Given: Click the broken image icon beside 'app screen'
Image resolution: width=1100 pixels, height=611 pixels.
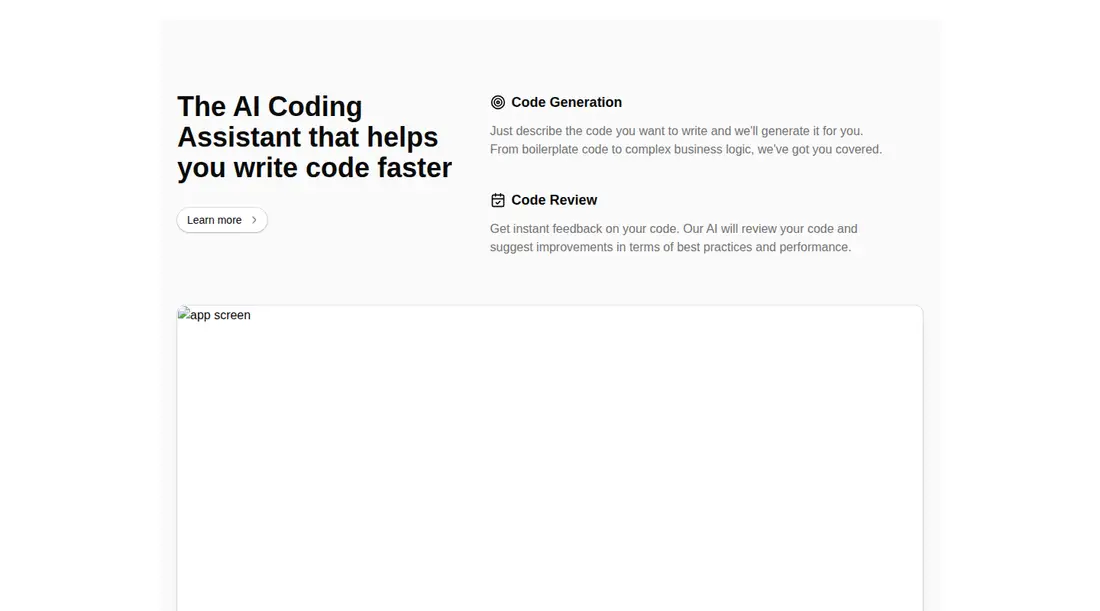Looking at the screenshot, I should pyautogui.click(x=184, y=314).
